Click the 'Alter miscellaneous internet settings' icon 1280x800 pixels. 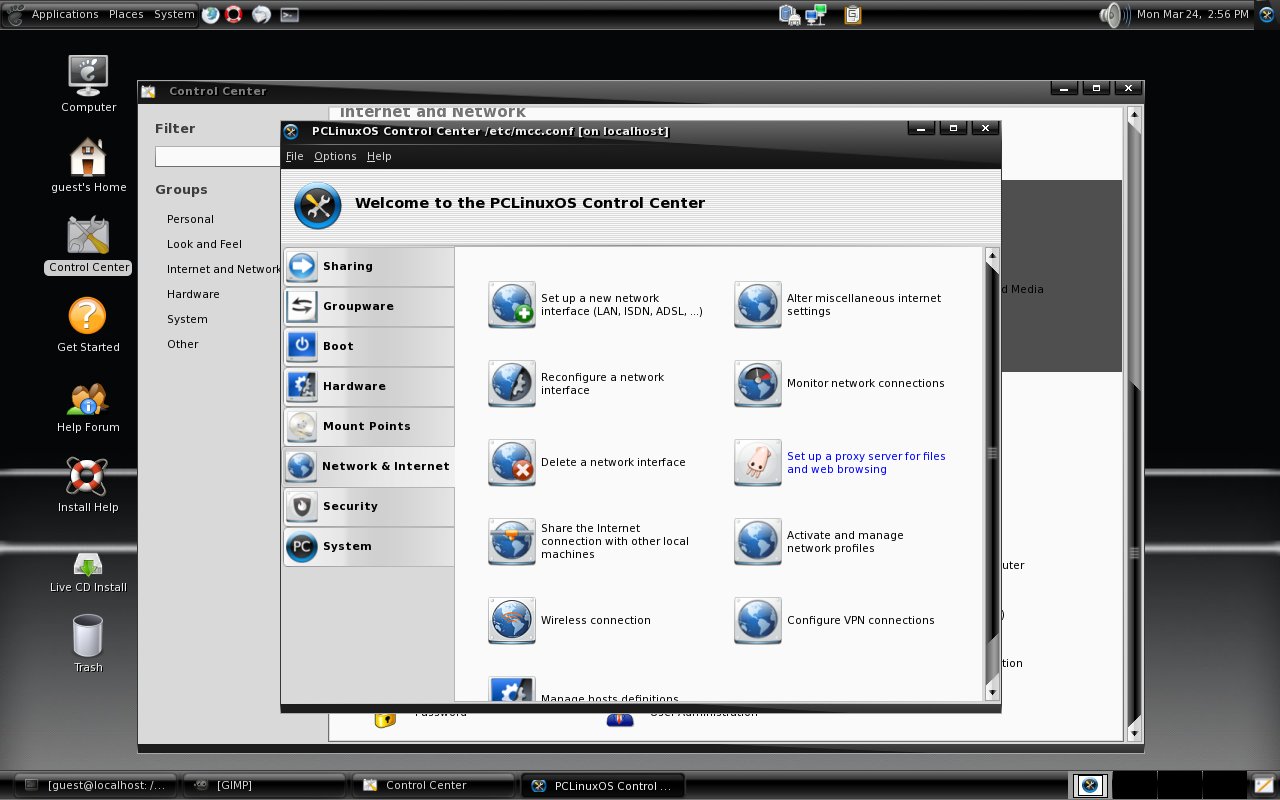tap(758, 304)
